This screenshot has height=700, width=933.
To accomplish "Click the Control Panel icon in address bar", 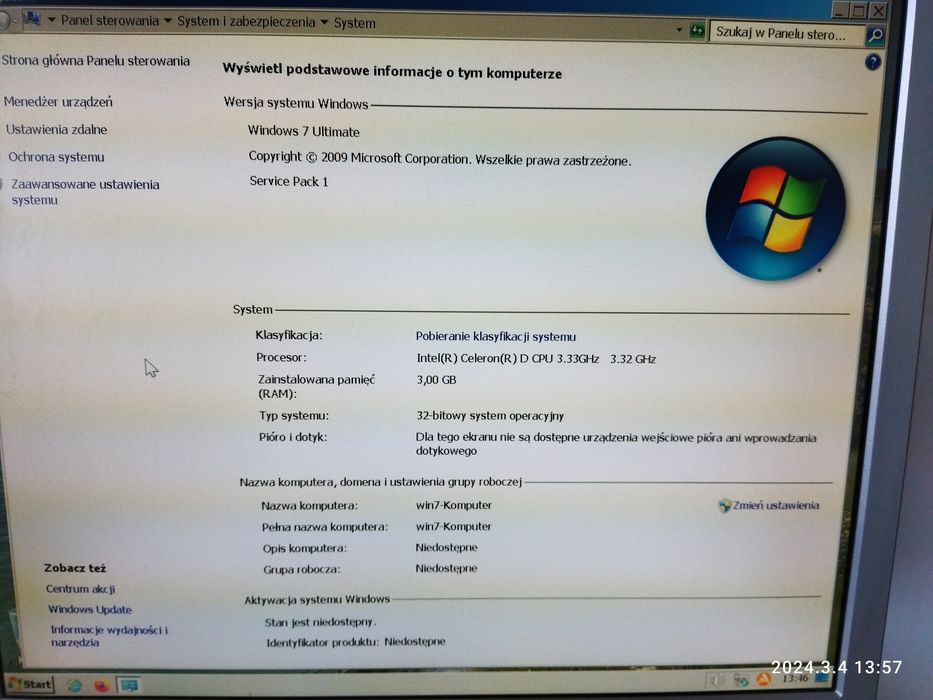I will coord(32,18).
